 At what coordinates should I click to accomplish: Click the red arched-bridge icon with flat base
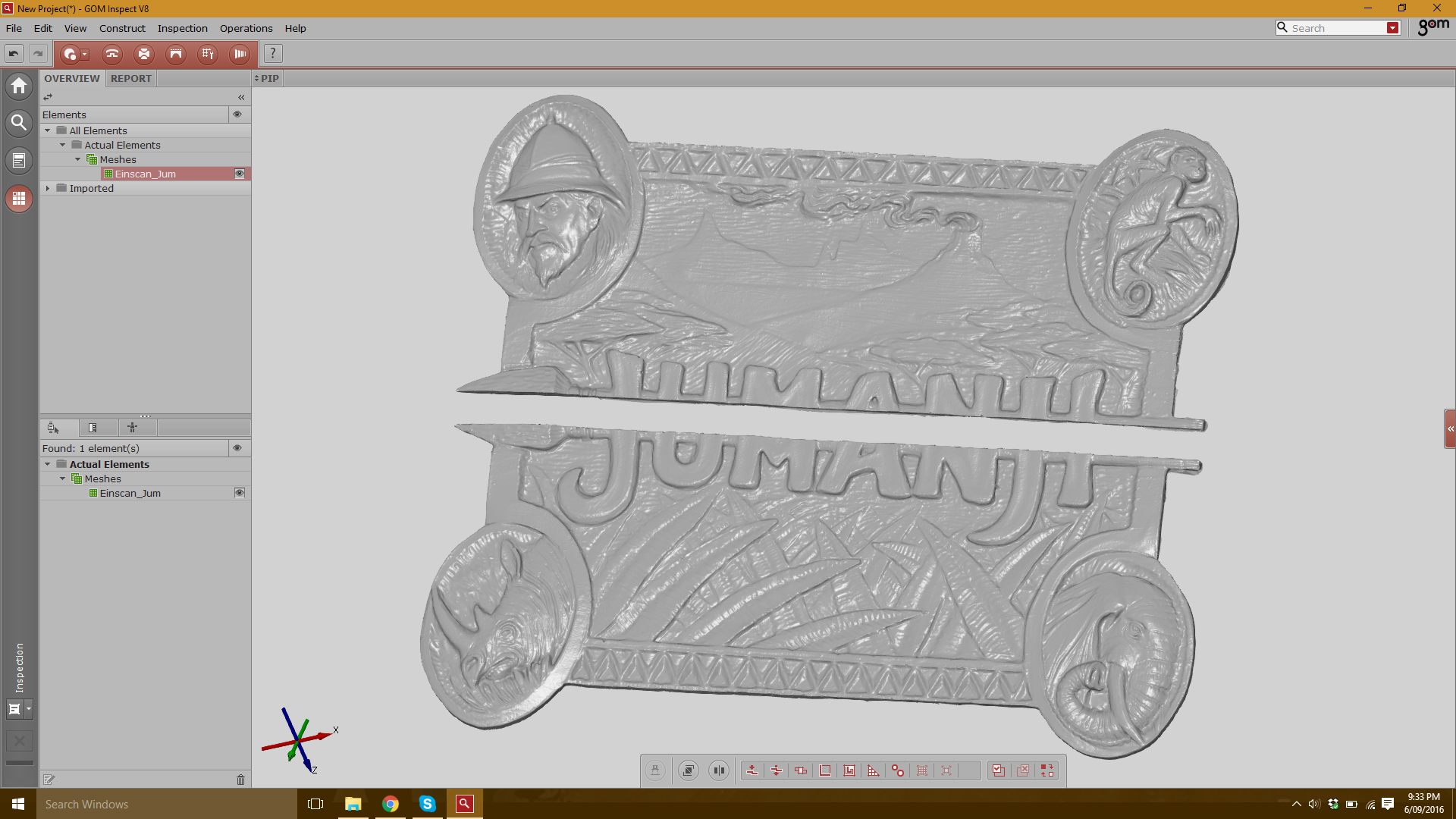pos(112,54)
